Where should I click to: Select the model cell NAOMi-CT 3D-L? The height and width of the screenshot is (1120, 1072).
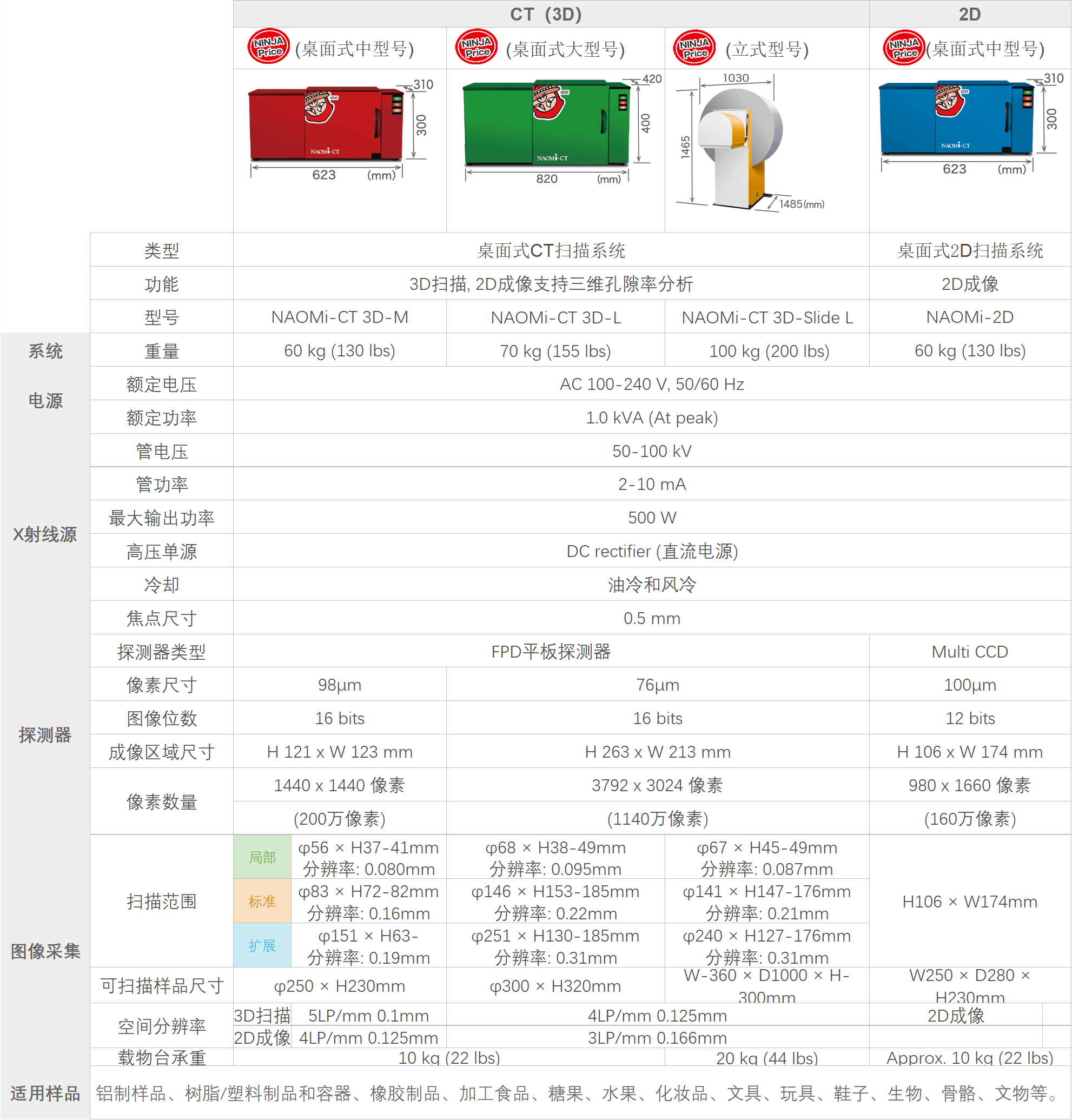[555, 317]
